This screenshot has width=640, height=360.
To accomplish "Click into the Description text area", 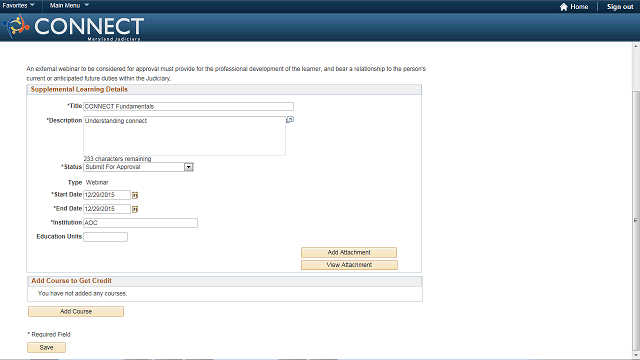I will tap(184, 136).
